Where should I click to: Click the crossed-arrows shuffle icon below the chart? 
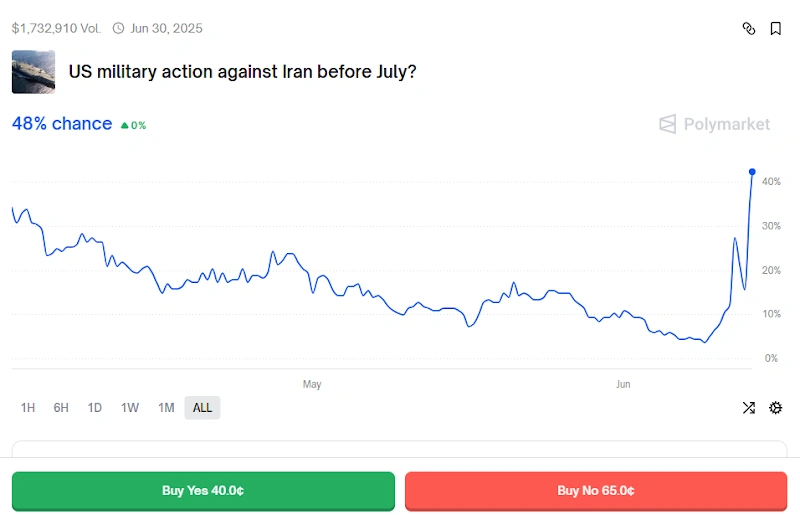click(x=748, y=408)
